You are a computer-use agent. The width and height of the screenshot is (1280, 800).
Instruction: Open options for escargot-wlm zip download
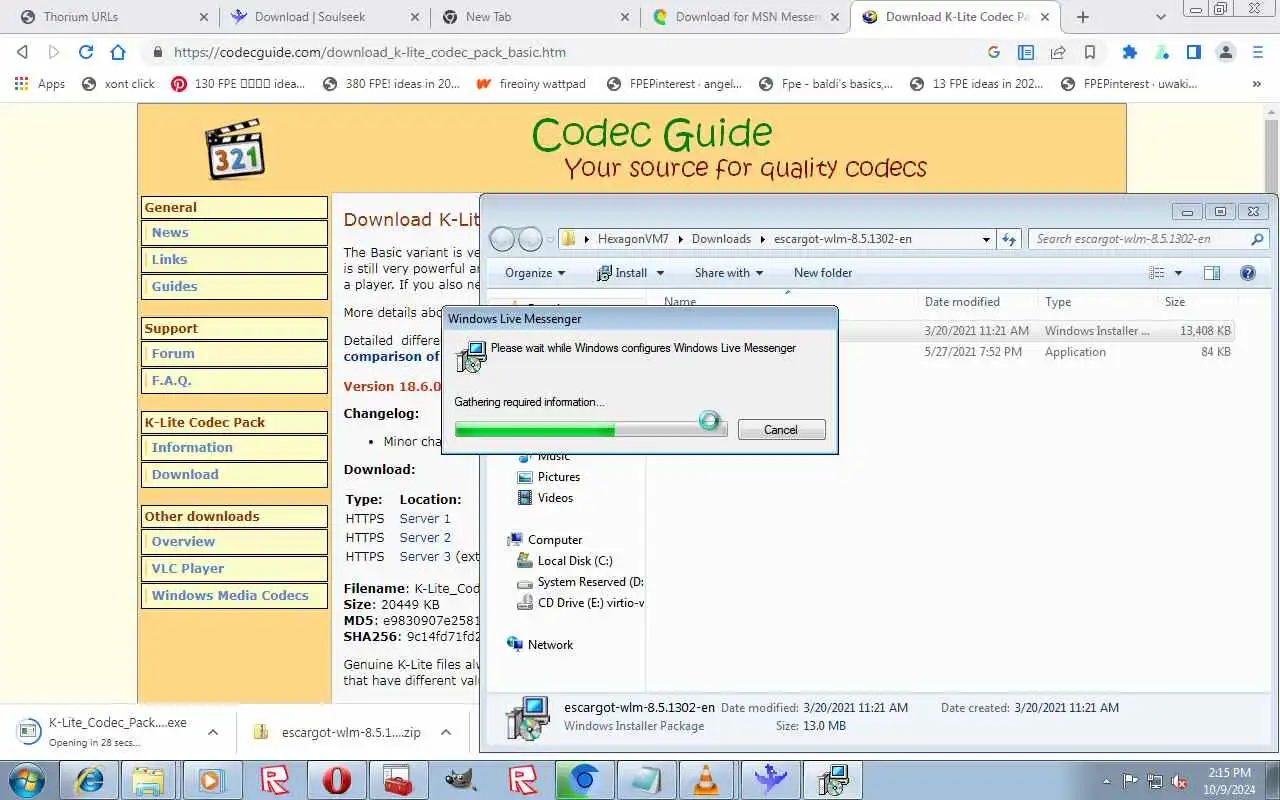coord(446,732)
